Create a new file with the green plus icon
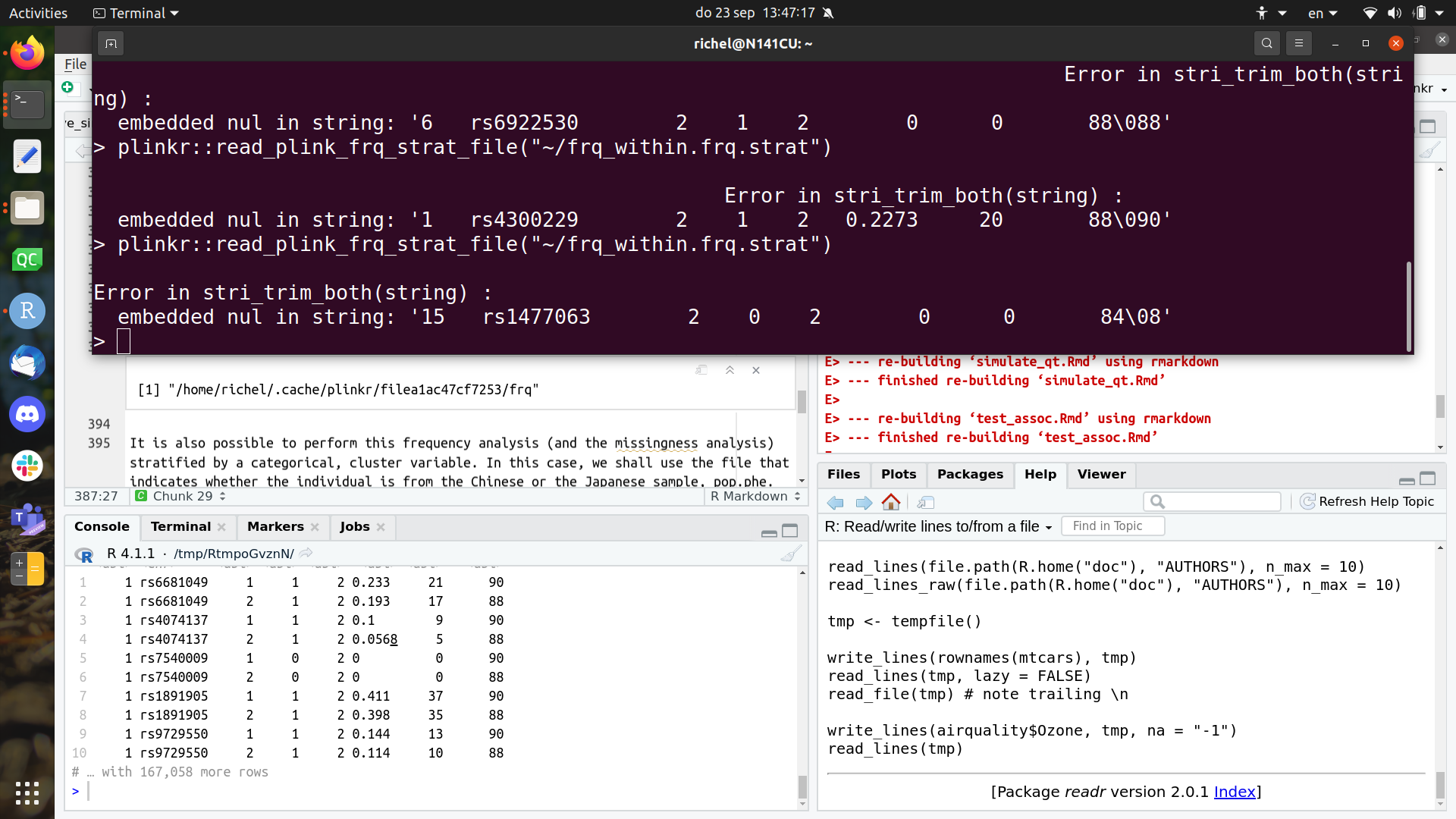Viewport: 1456px width, 819px height. [67, 88]
